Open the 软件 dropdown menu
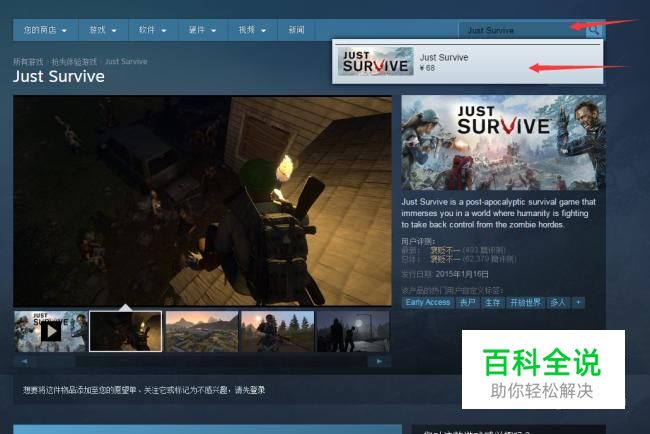 [153, 30]
